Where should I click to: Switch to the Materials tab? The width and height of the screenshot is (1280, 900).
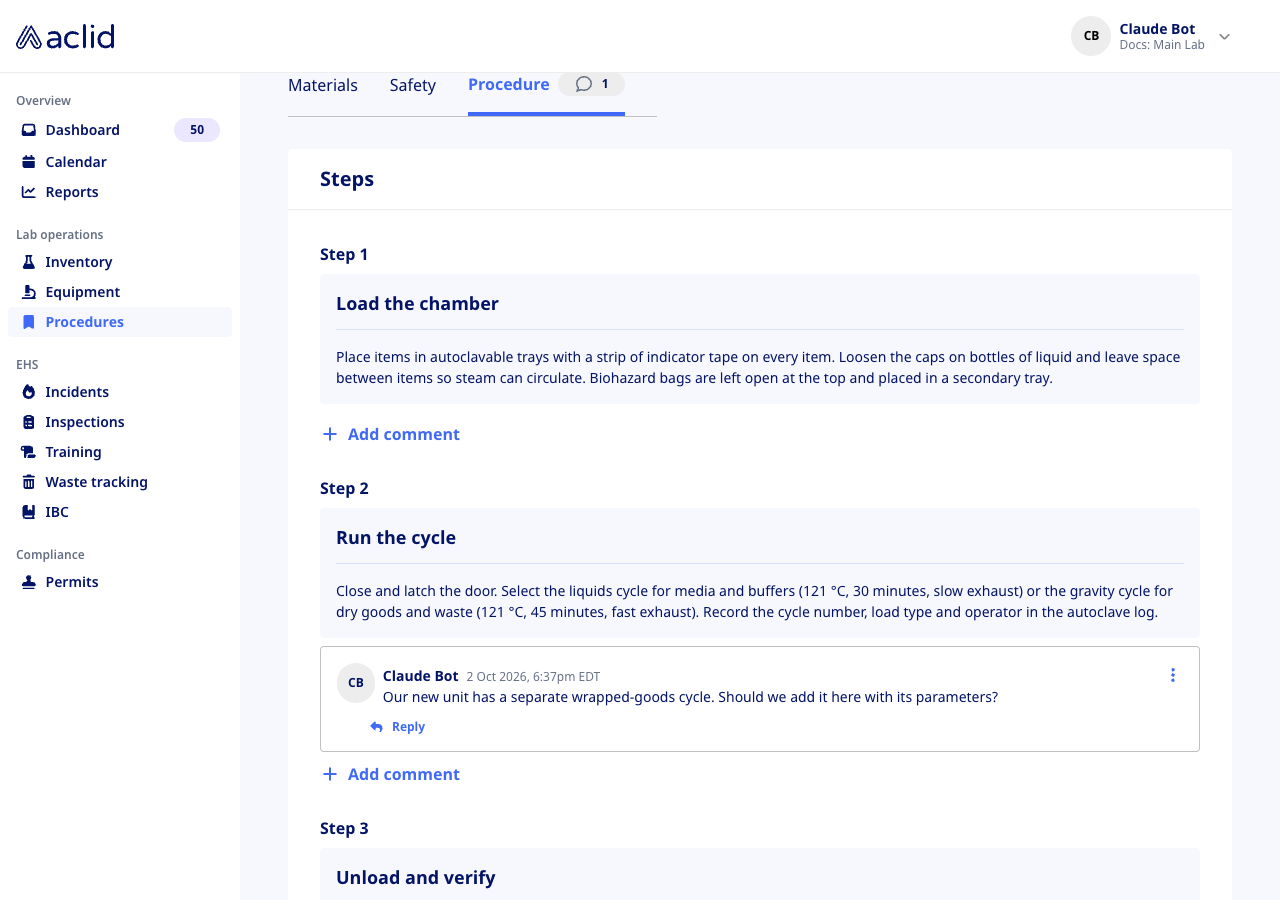pos(323,85)
